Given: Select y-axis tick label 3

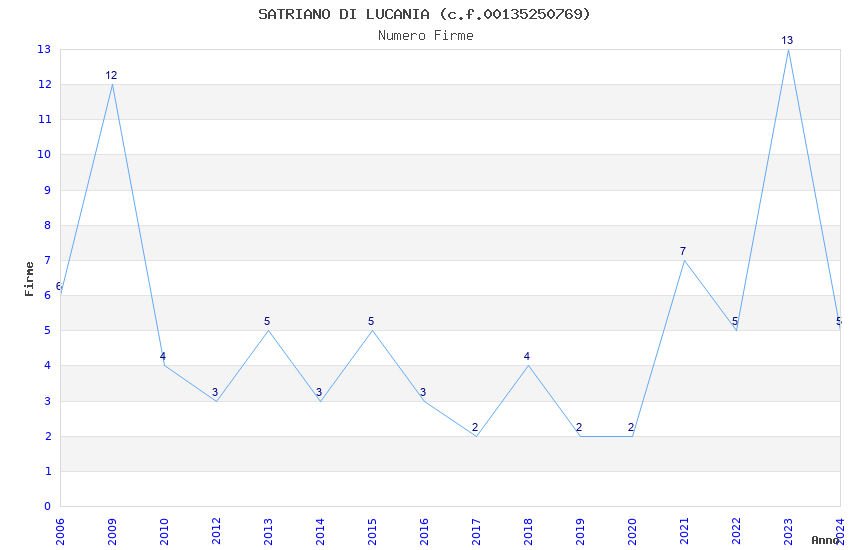Looking at the screenshot, I should click(x=48, y=402).
